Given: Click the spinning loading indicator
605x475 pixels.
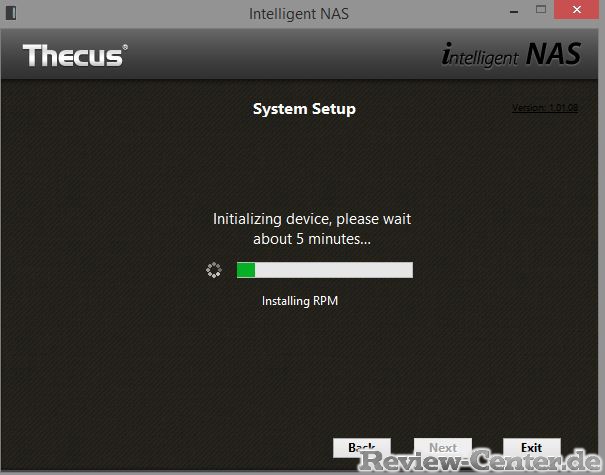Looking at the screenshot, I should tap(214, 270).
